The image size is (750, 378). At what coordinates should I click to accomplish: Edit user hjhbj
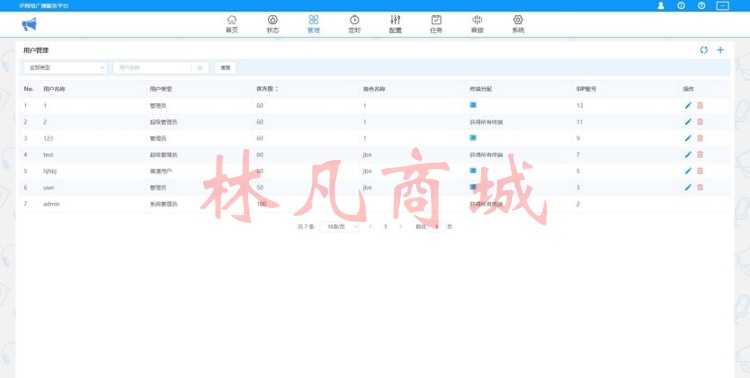click(x=688, y=171)
